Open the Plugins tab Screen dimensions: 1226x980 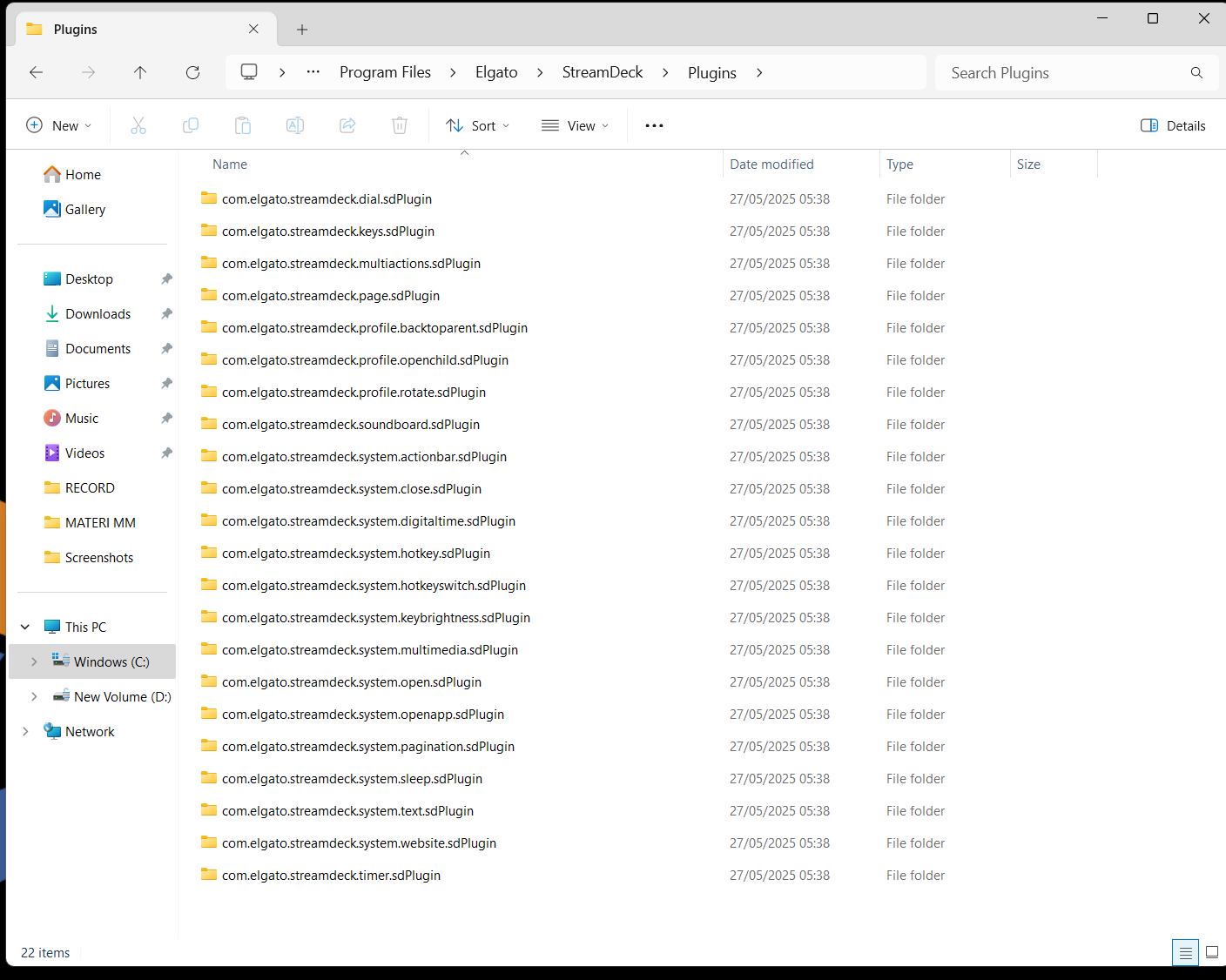(139, 29)
